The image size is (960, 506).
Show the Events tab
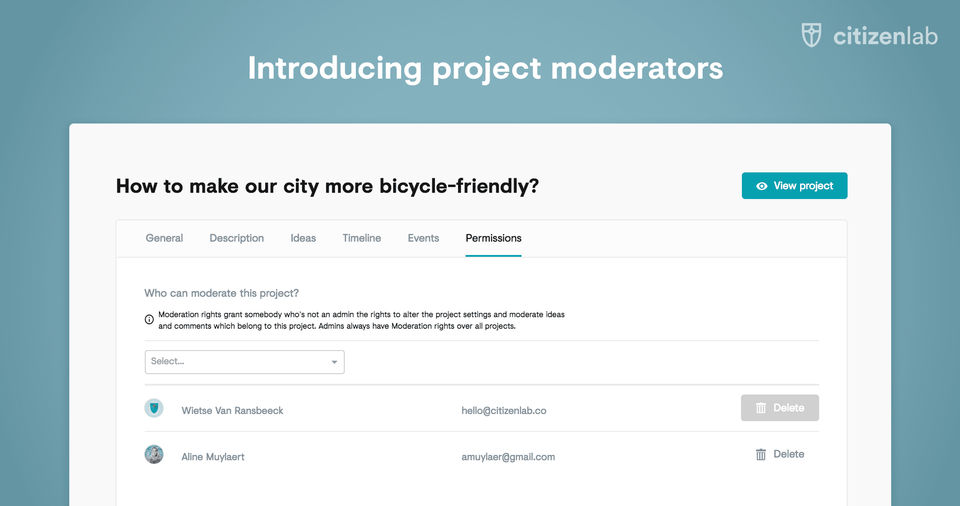pyautogui.click(x=423, y=238)
